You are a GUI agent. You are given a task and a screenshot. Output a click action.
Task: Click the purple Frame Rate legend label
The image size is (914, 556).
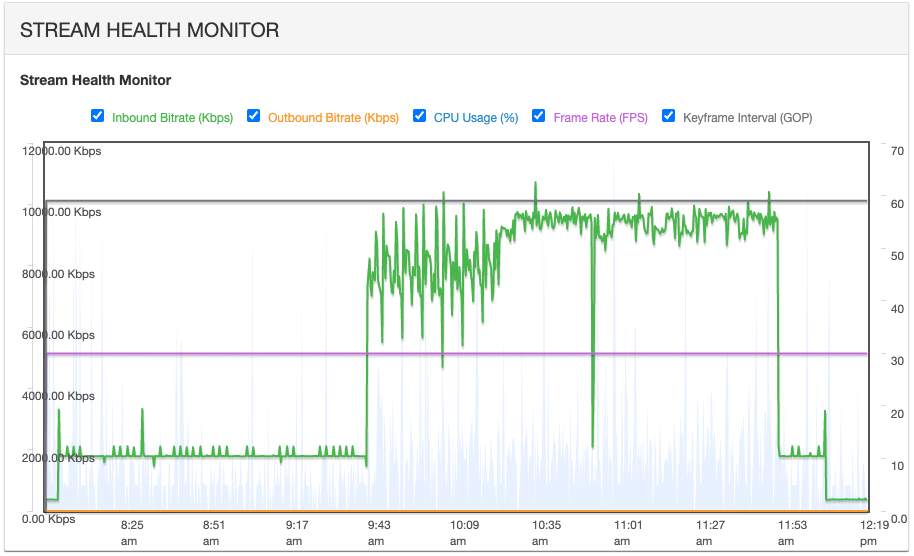[x=600, y=118]
